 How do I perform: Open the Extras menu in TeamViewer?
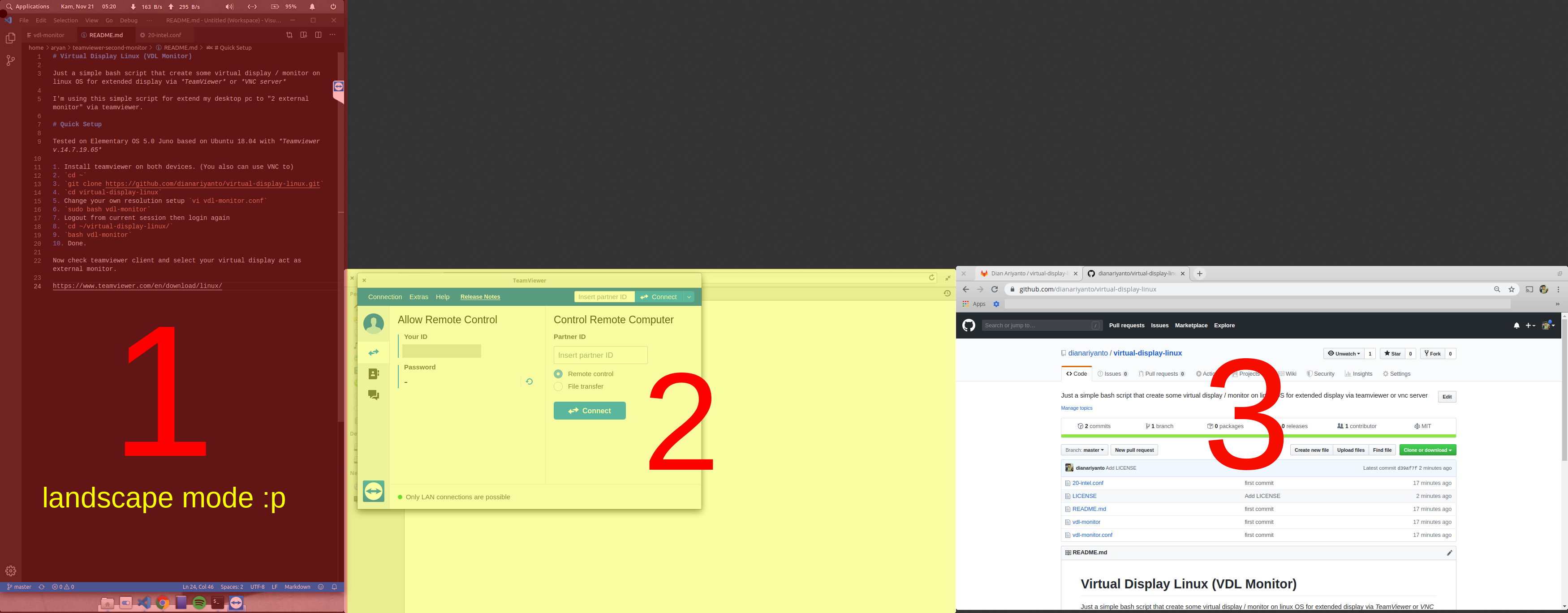pos(418,297)
